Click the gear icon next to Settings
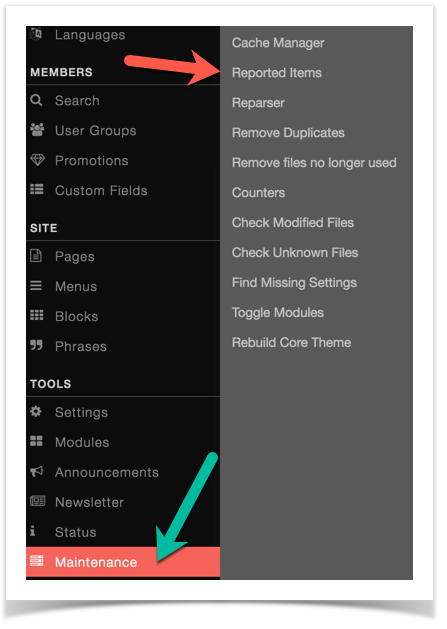 click(x=36, y=412)
